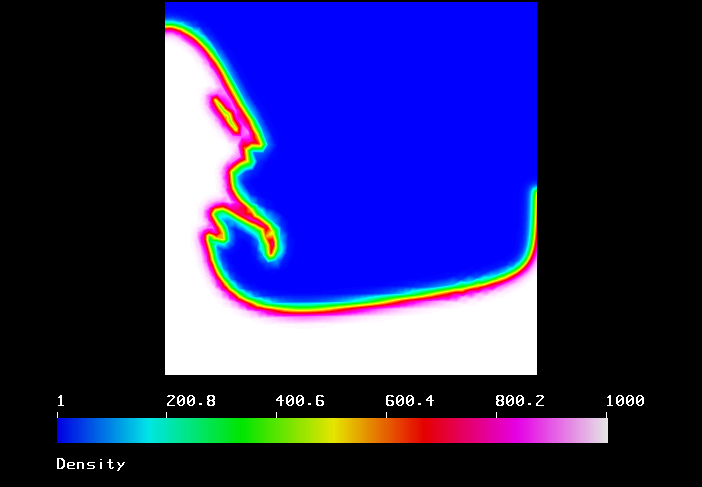Screen dimensions: 702x487
Task: Click the '200.8' colorbar tick label
Action: coord(191,401)
